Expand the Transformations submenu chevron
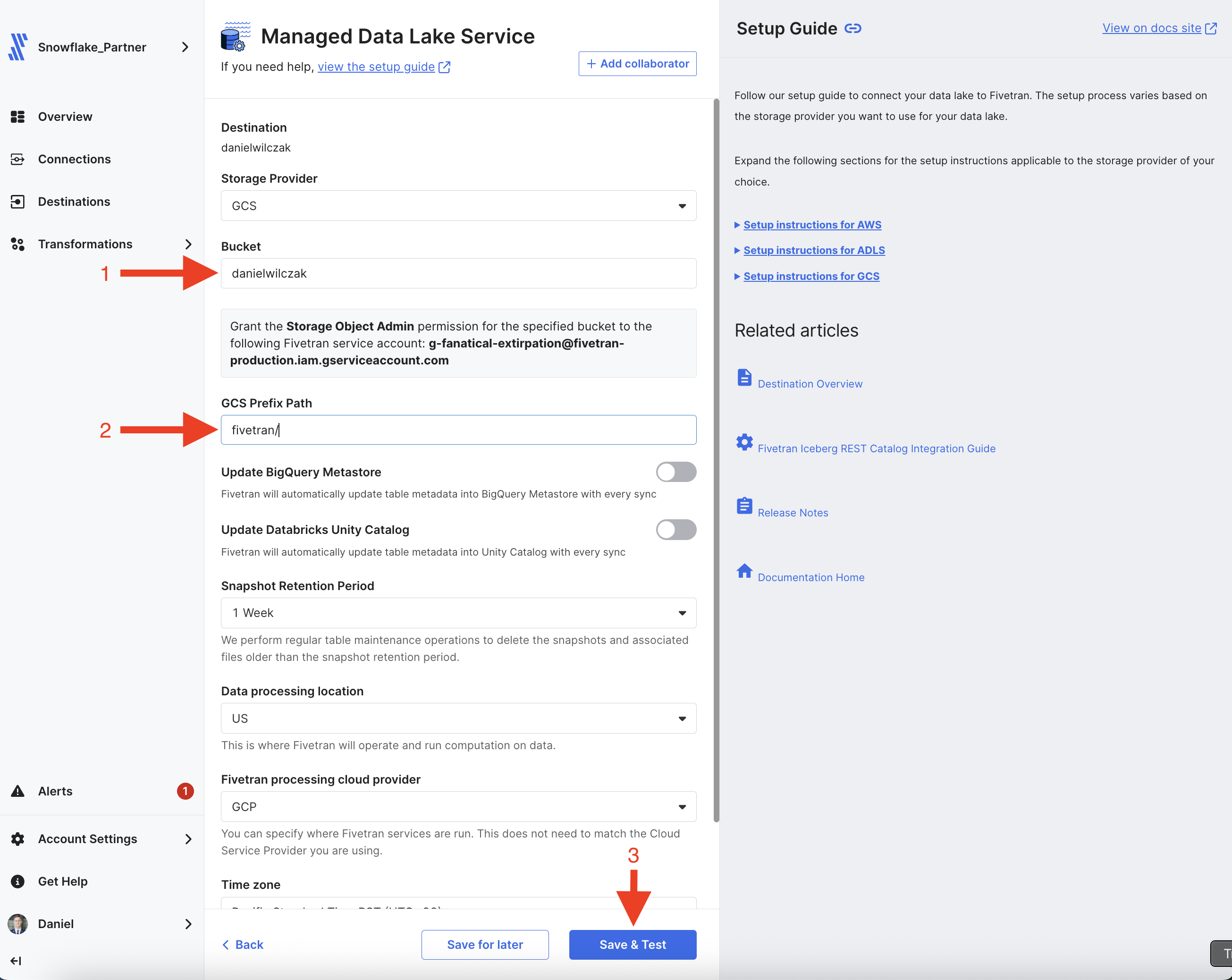Image resolution: width=1232 pixels, height=980 pixels. tap(188, 244)
